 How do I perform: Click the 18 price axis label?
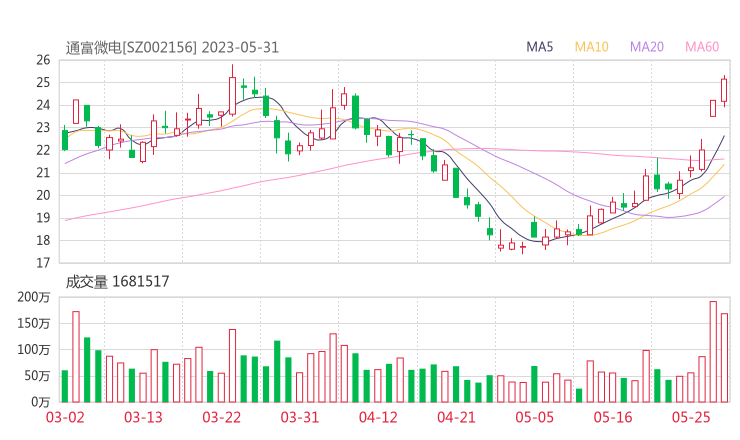tap(43, 240)
